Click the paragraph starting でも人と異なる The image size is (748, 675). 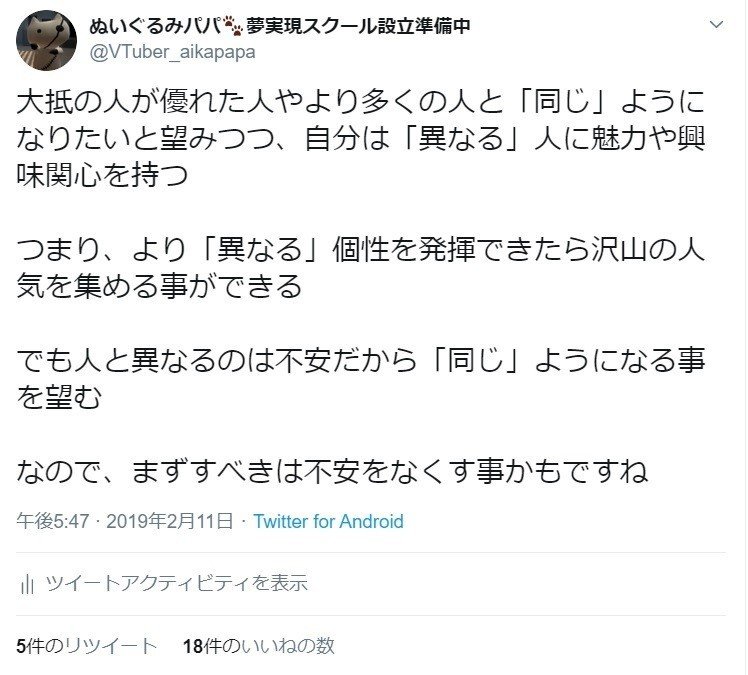[361, 378]
